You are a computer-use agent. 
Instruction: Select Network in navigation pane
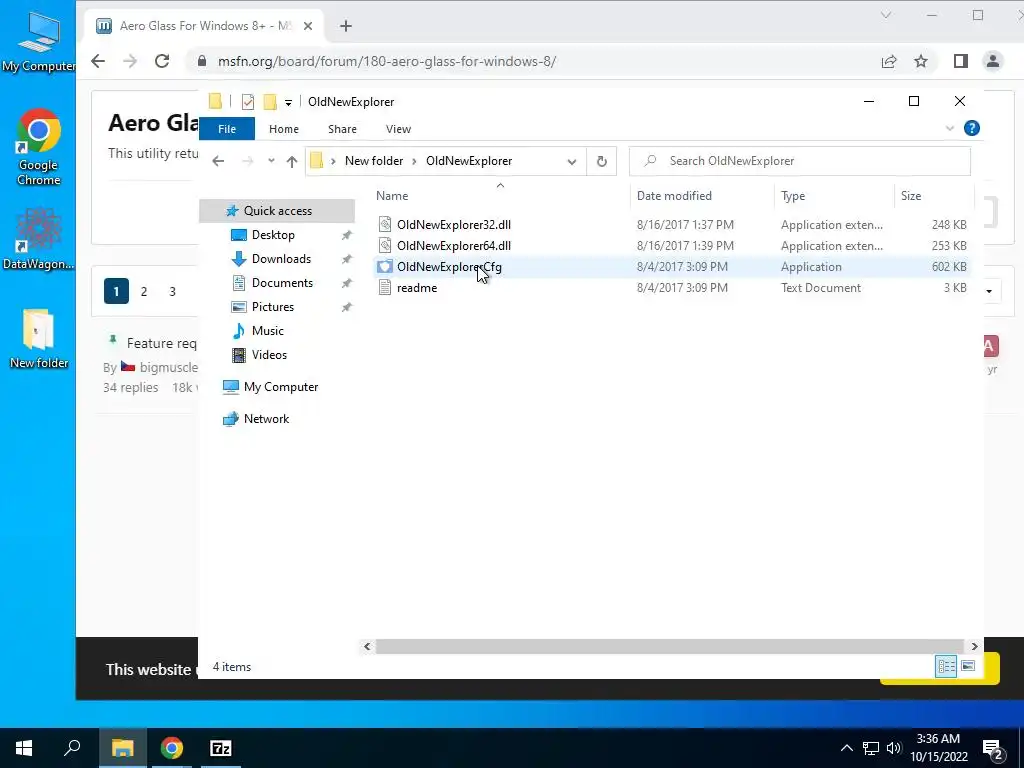click(x=266, y=419)
